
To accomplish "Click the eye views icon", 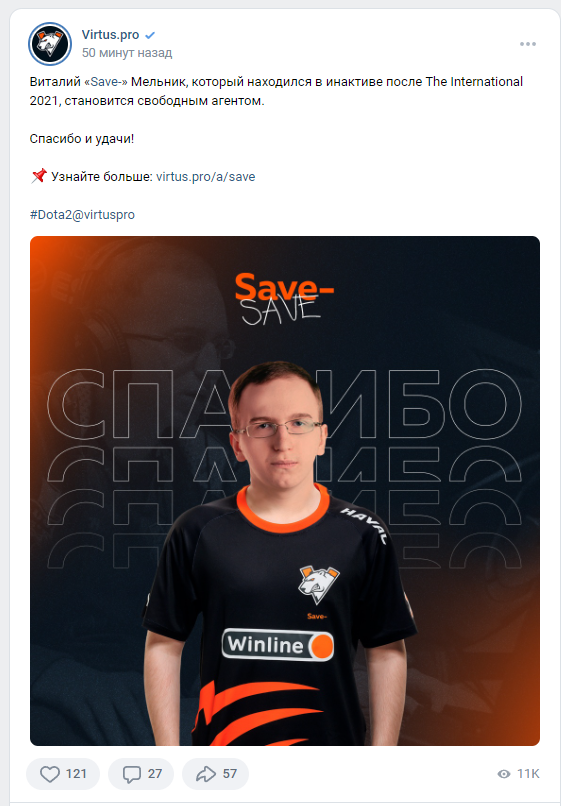I will pyautogui.click(x=504, y=774).
